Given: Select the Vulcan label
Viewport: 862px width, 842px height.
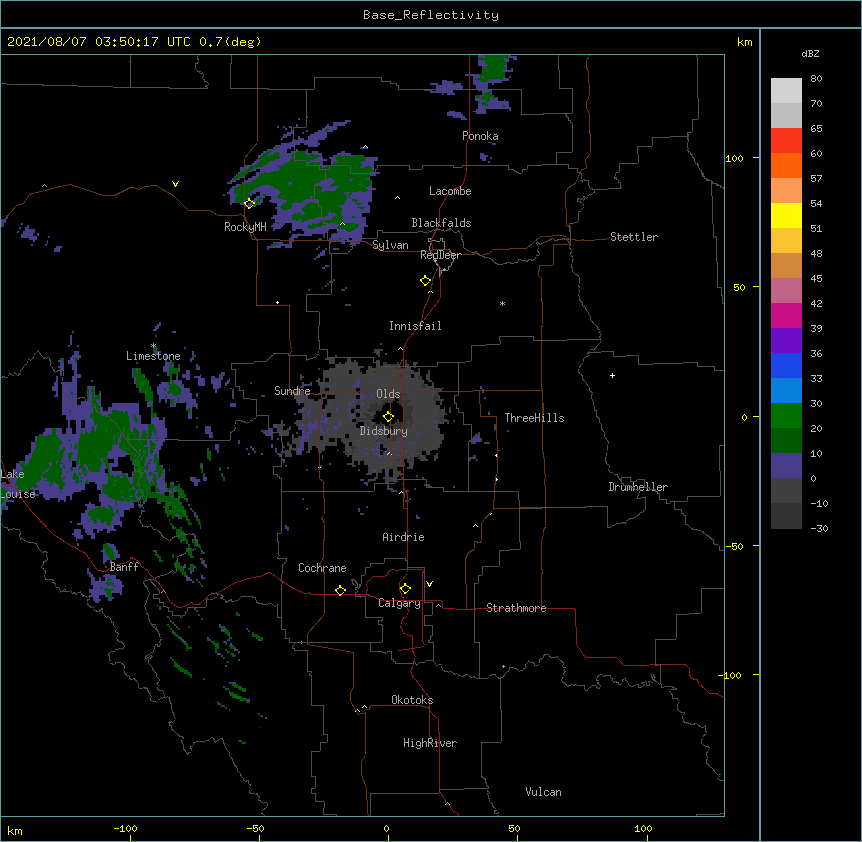Looking at the screenshot, I should point(543,792).
